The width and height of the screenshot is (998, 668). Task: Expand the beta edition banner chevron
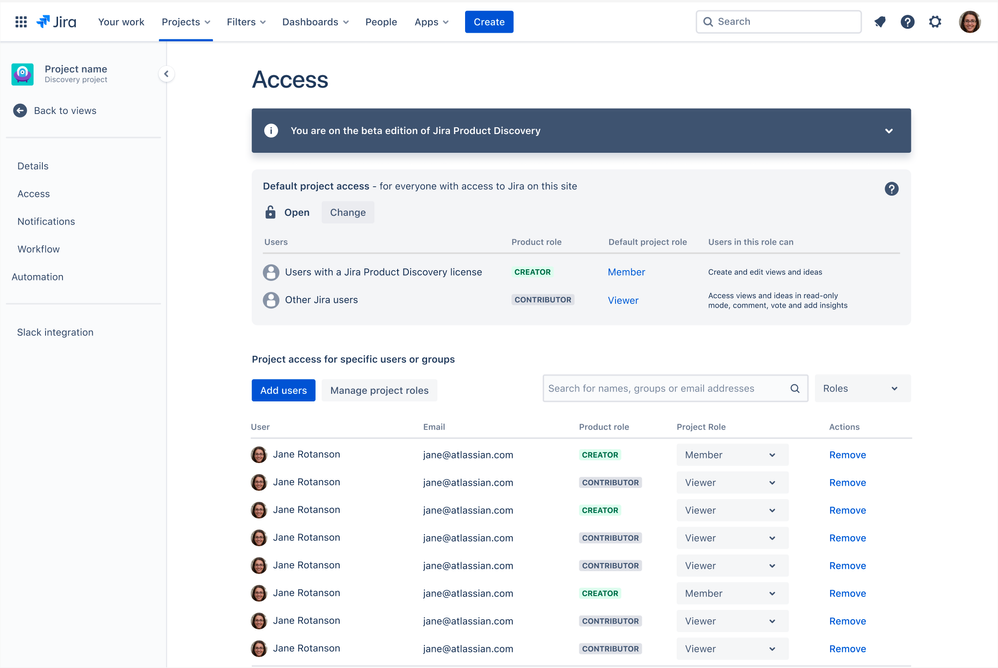click(x=889, y=131)
